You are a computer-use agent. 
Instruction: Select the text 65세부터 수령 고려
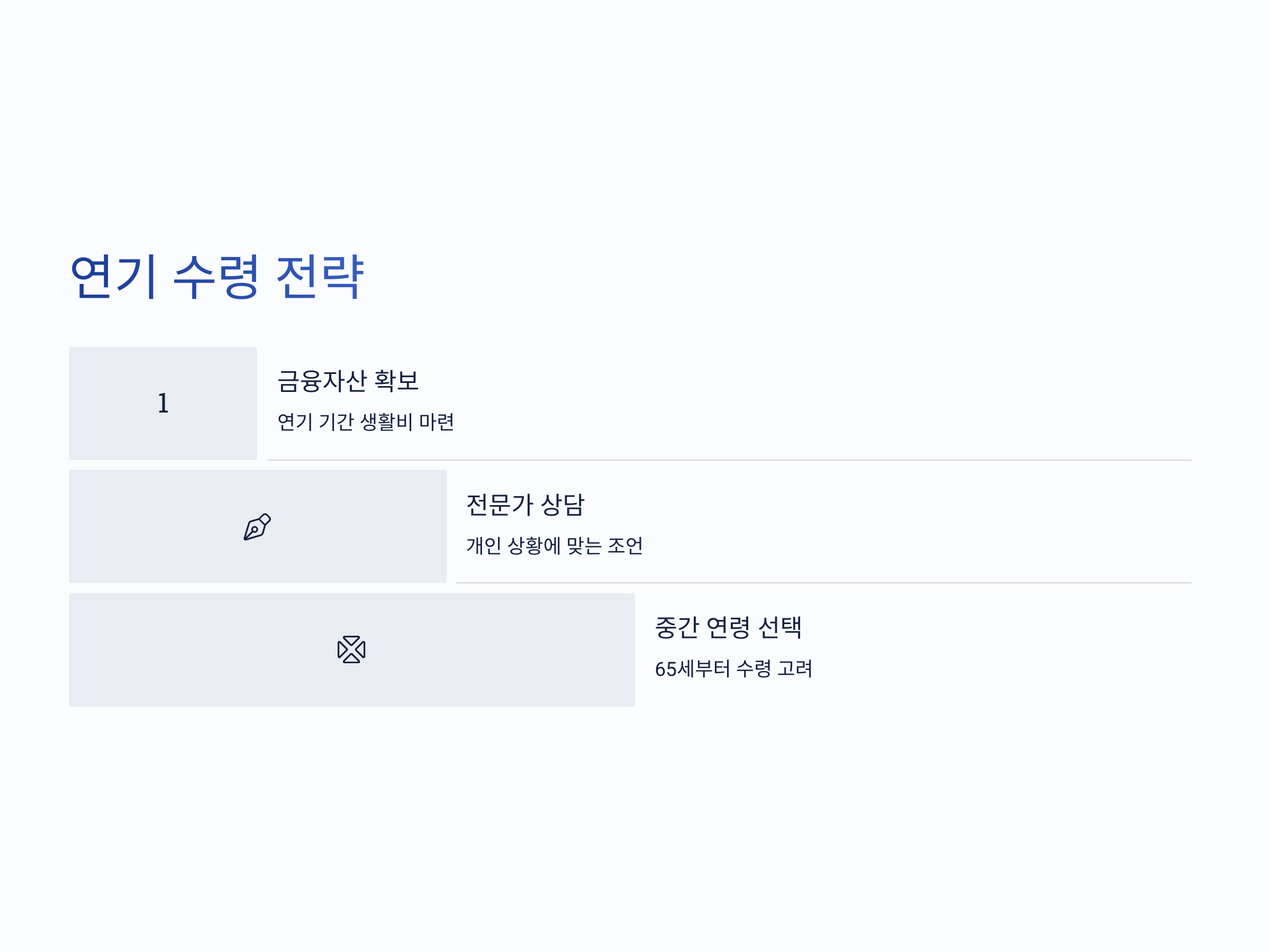tap(733, 669)
